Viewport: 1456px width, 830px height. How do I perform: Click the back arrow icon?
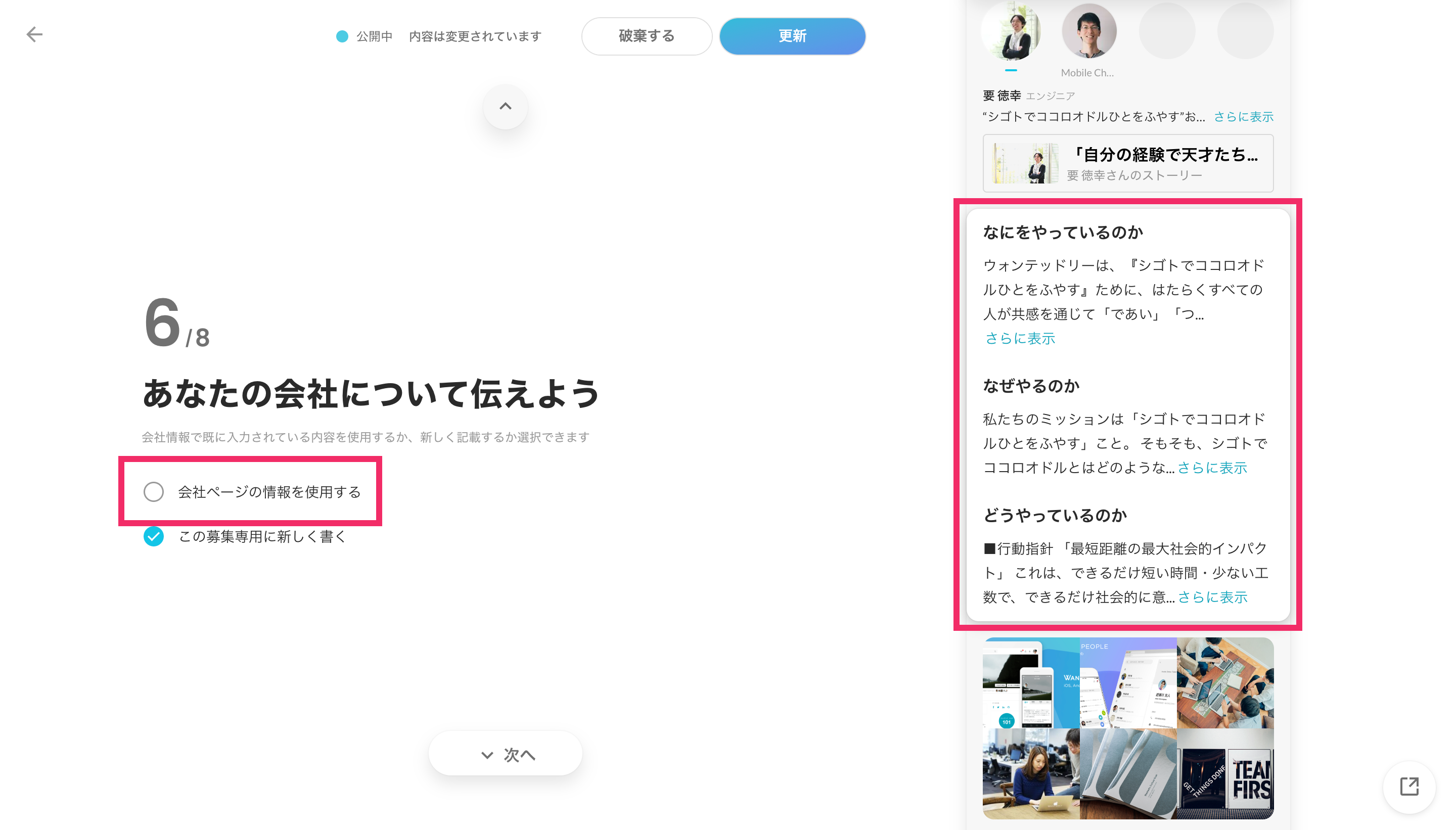click(x=34, y=35)
